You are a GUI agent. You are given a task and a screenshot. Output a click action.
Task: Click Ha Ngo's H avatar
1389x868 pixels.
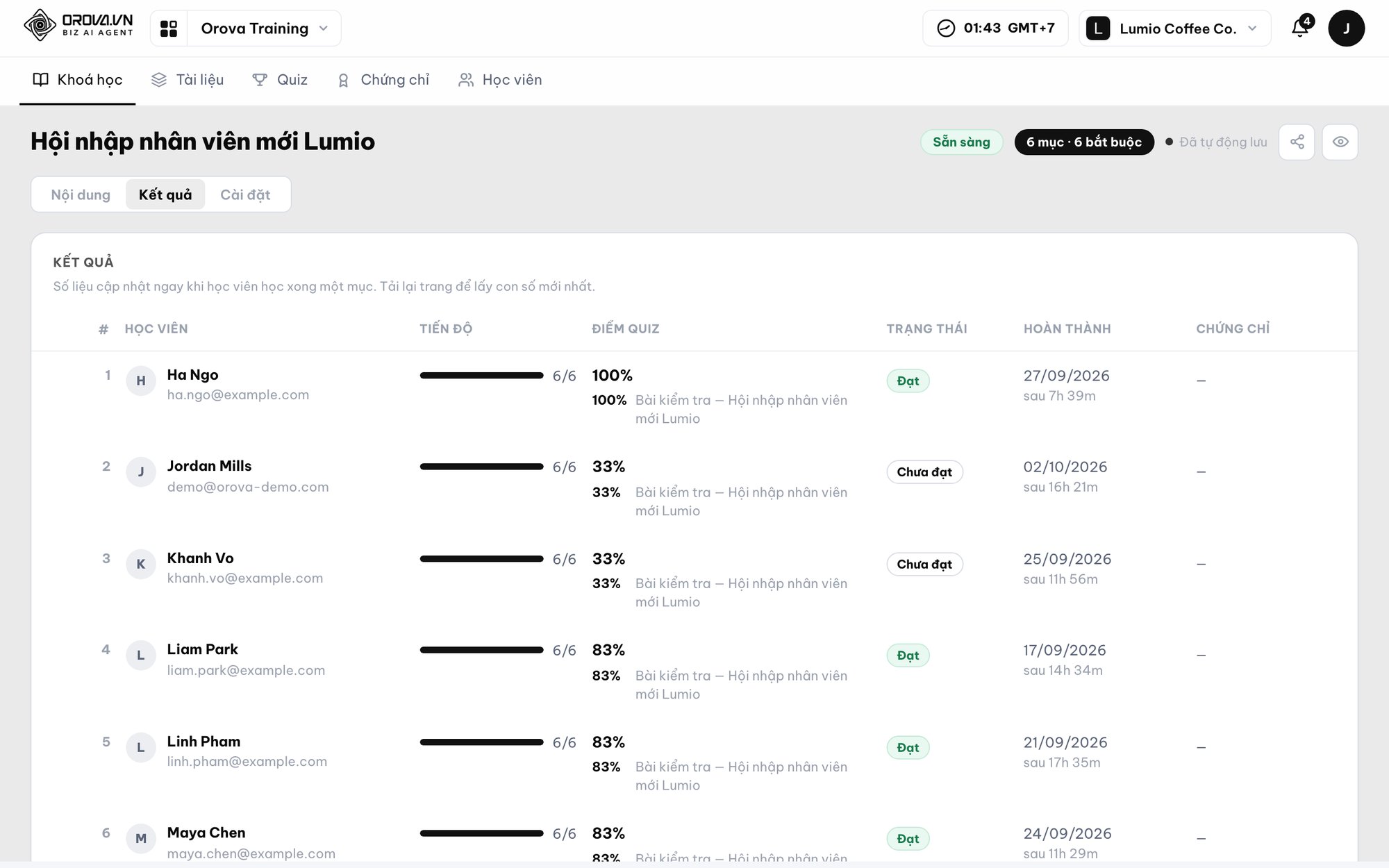[141, 381]
